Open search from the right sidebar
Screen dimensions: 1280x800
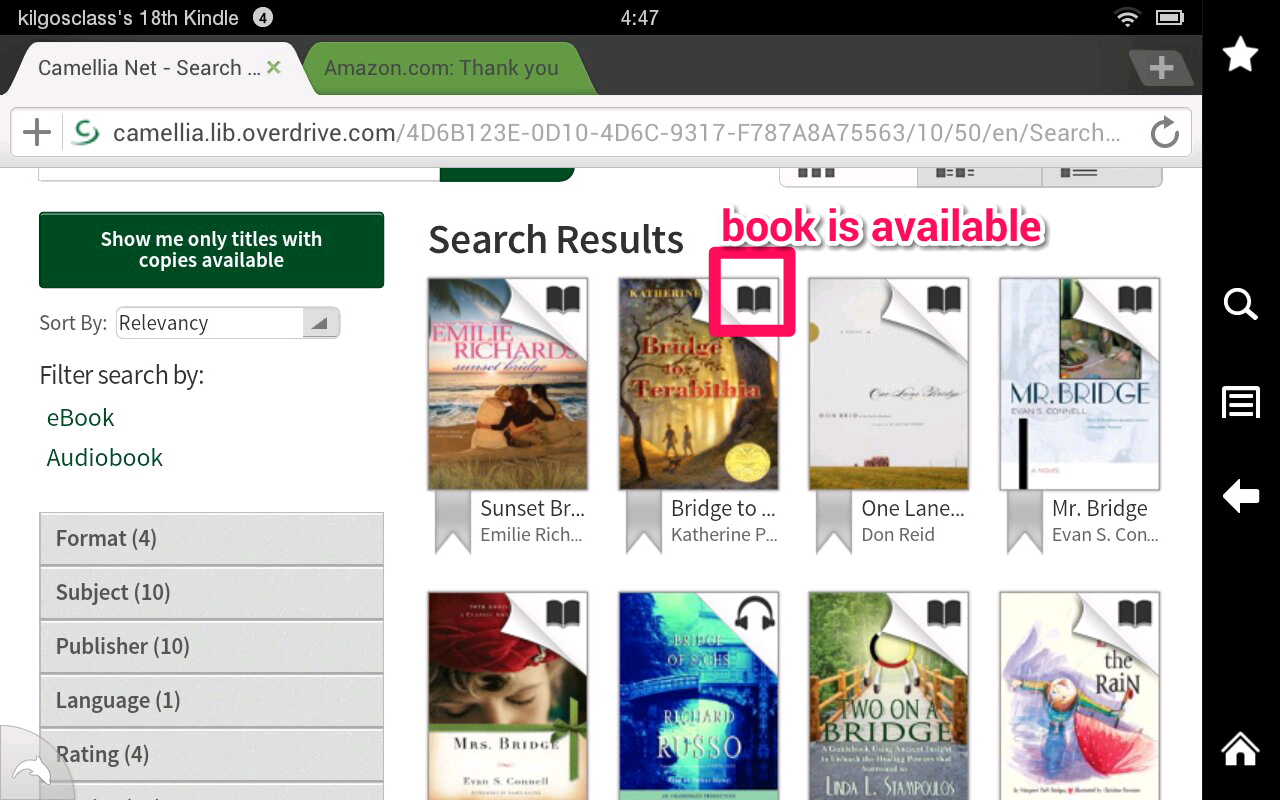point(1240,305)
